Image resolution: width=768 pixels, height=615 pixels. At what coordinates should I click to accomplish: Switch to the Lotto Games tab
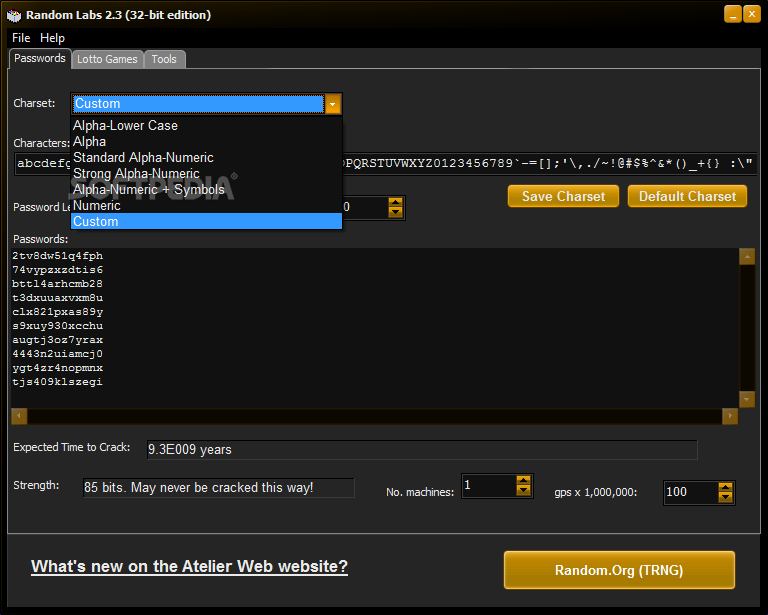coord(107,59)
